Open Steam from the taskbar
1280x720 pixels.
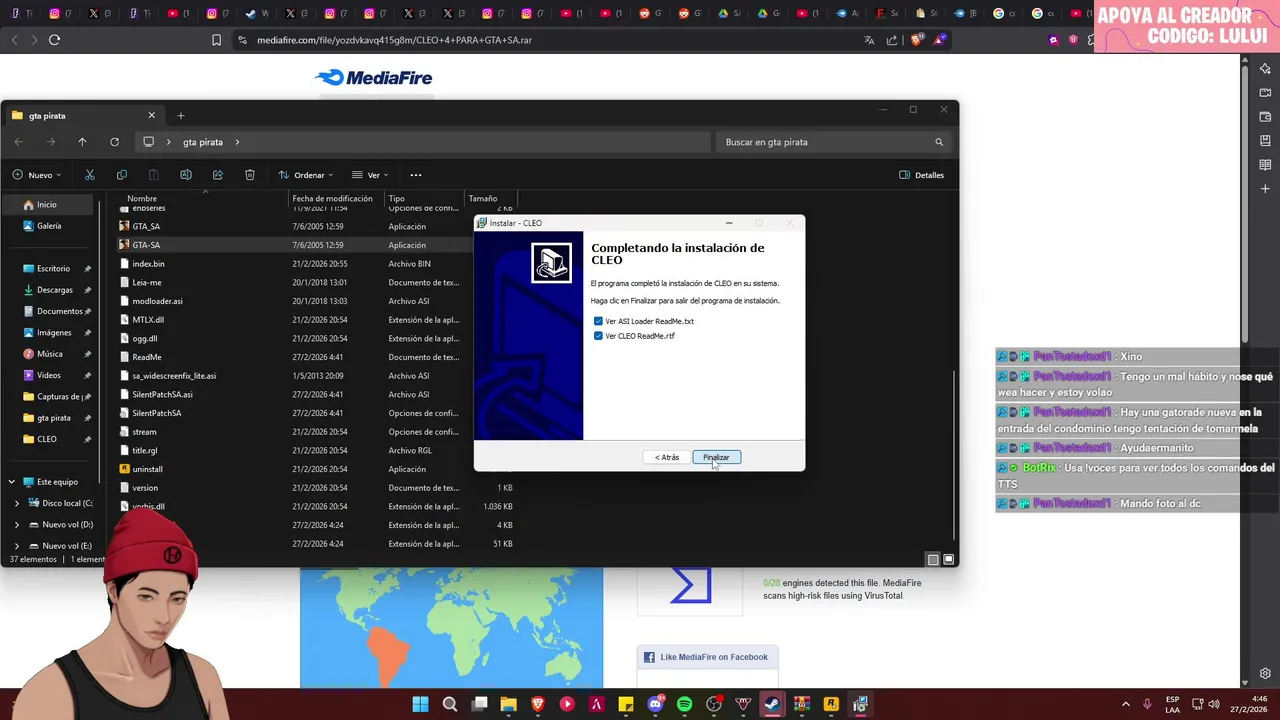(773, 704)
